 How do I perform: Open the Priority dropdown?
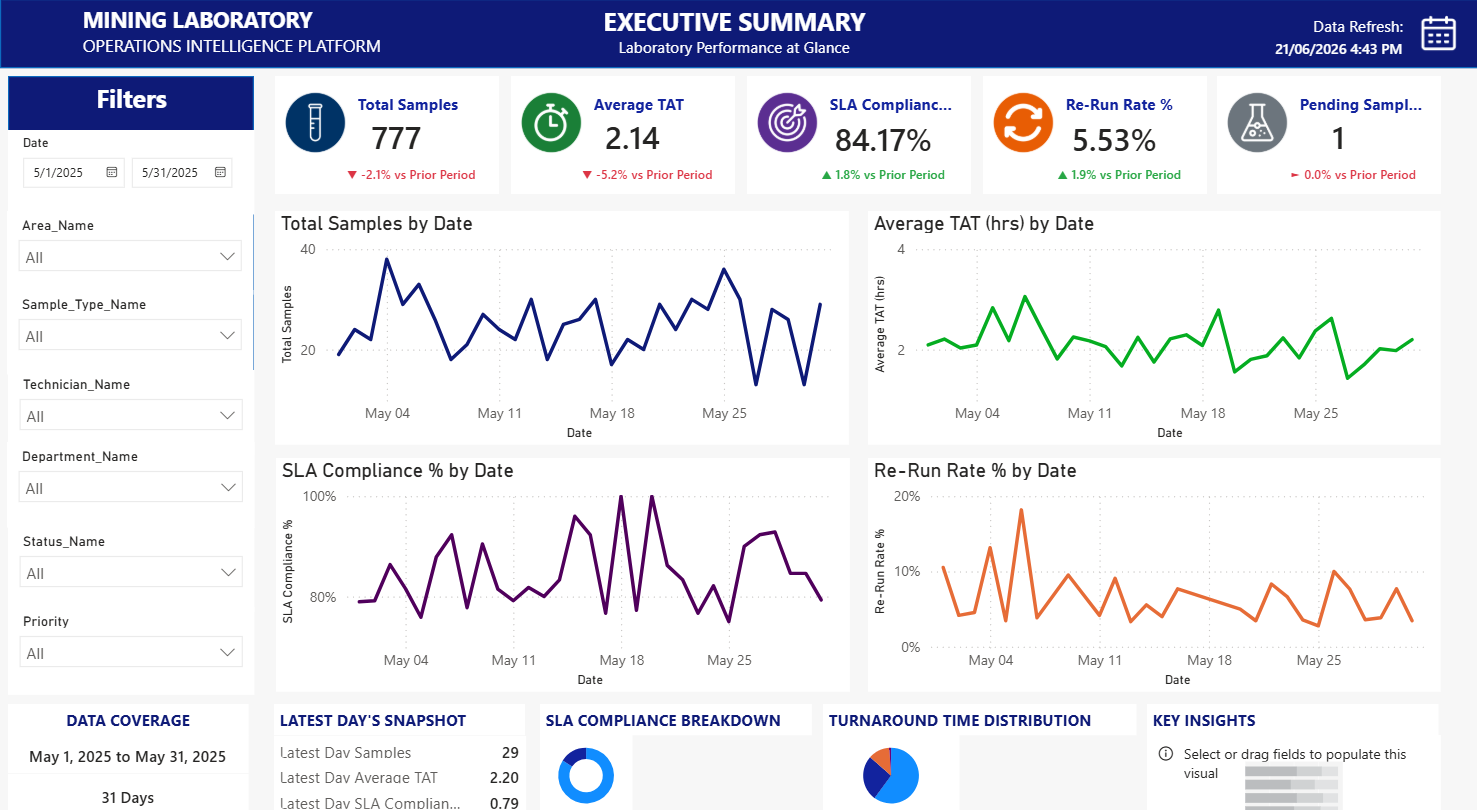coord(131,653)
